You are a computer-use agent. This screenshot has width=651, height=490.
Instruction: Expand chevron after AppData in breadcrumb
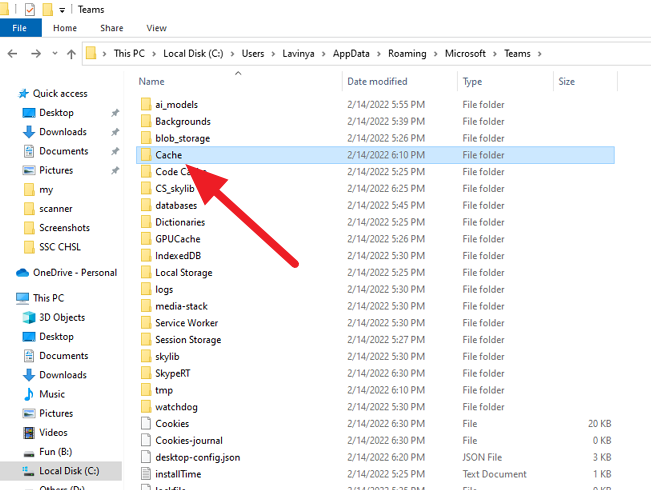click(379, 54)
